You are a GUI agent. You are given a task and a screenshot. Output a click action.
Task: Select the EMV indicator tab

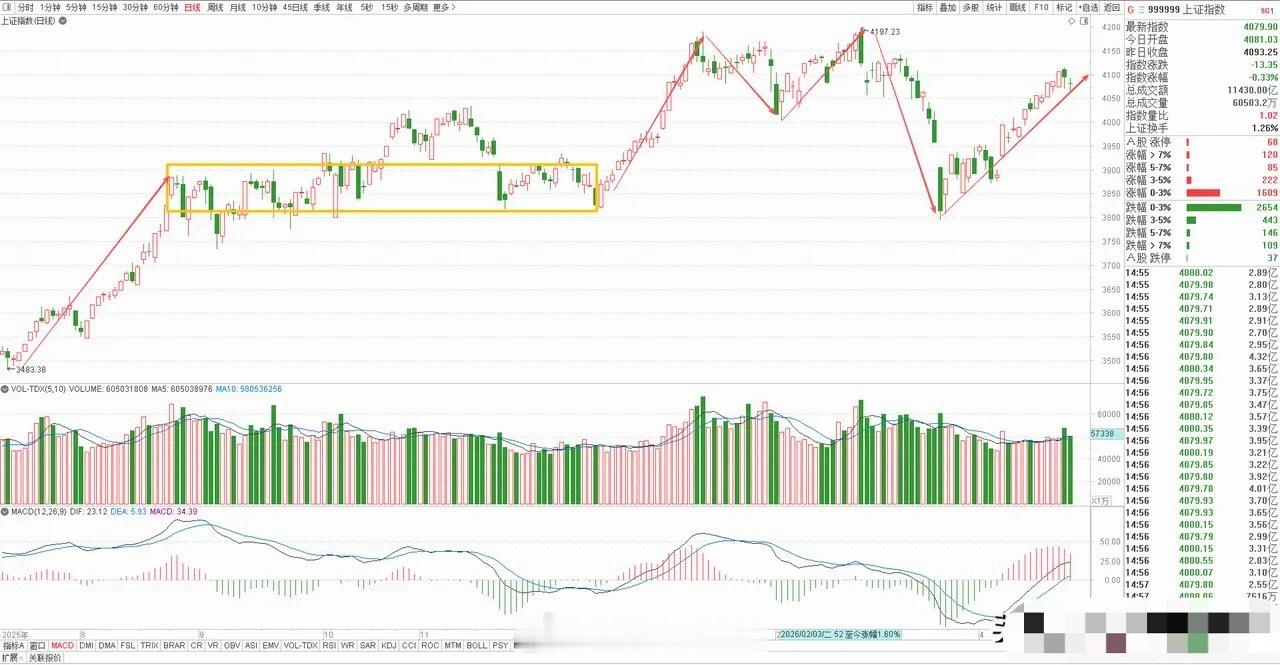pyautogui.click(x=270, y=646)
